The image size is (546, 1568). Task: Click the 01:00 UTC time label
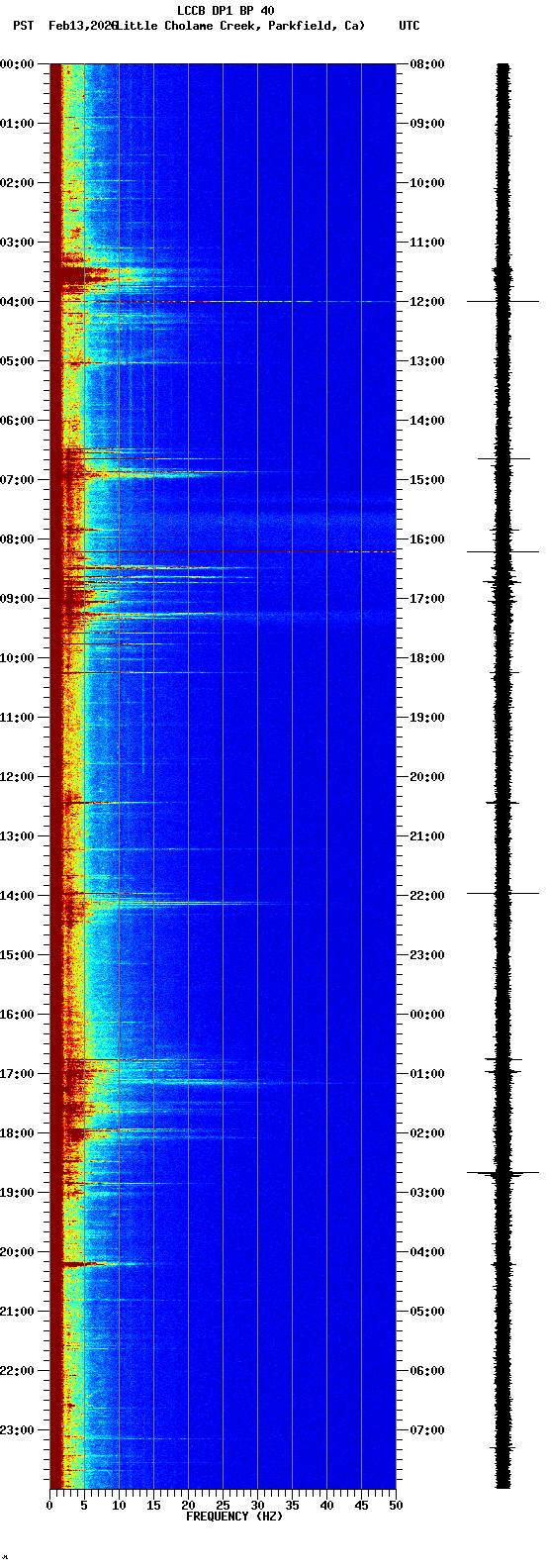pyautogui.click(x=428, y=1074)
